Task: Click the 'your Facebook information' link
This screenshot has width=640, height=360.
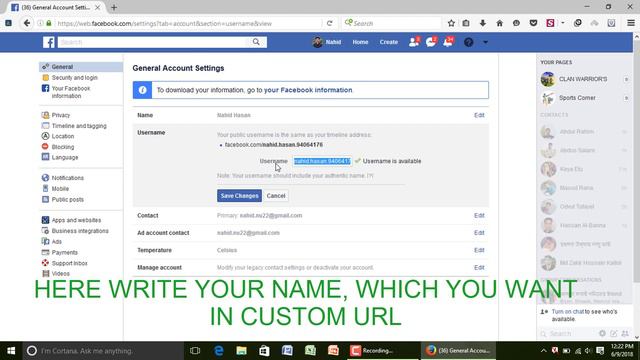Action: tap(308, 90)
